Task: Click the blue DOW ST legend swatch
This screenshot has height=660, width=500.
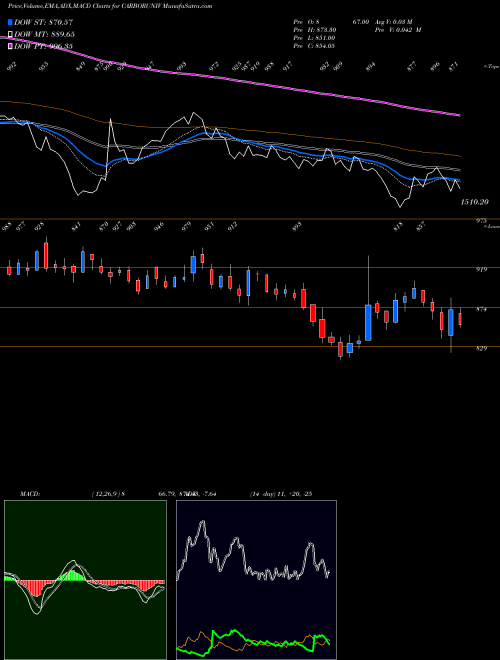Action: (x=10, y=22)
